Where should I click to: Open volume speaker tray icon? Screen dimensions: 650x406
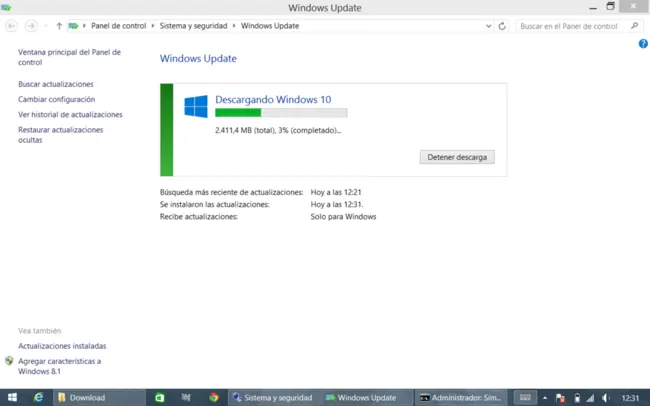click(x=606, y=398)
